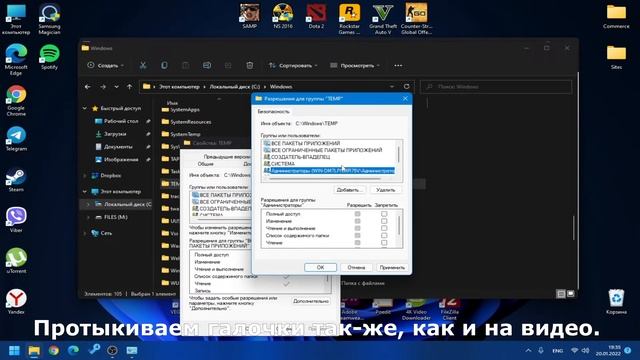Open the Spotify desktop shortcut

[x=49, y=57]
